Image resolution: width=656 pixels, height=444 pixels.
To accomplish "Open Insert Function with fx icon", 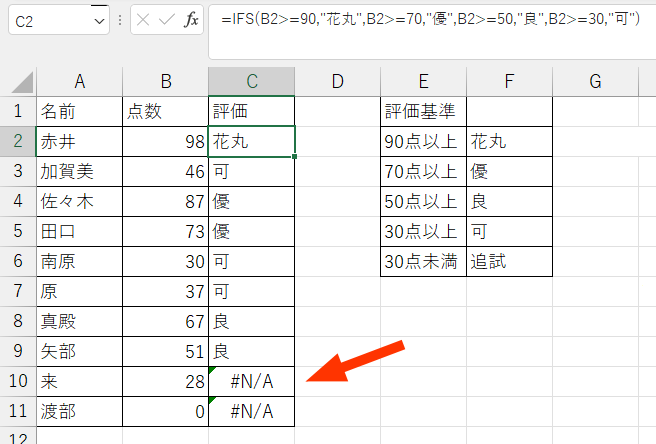I will [191, 19].
